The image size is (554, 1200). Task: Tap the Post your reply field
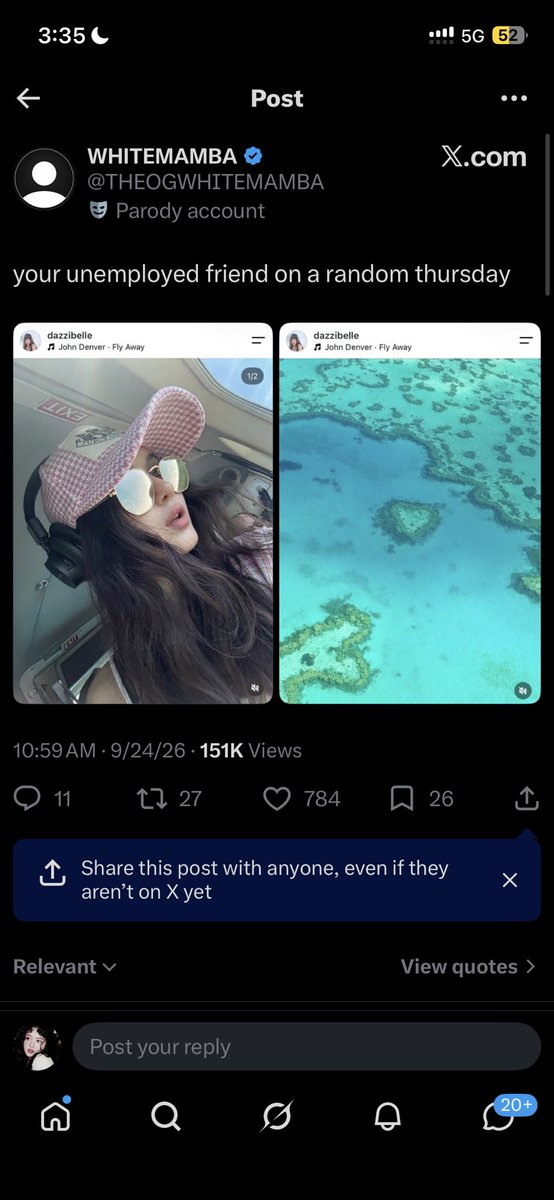pyautogui.click(x=306, y=1047)
